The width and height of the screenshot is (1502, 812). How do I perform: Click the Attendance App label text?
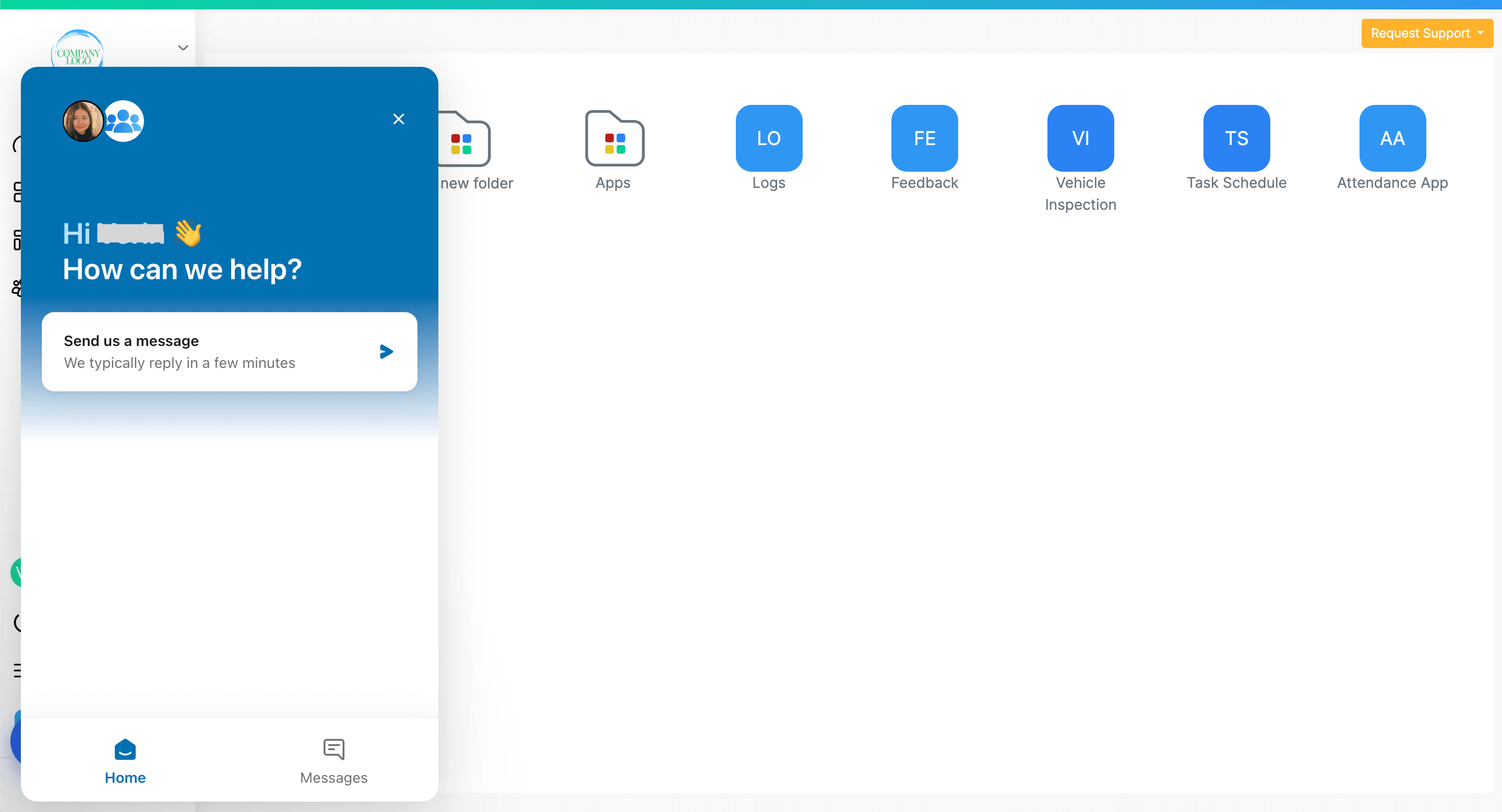pyautogui.click(x=1392, y=183)
